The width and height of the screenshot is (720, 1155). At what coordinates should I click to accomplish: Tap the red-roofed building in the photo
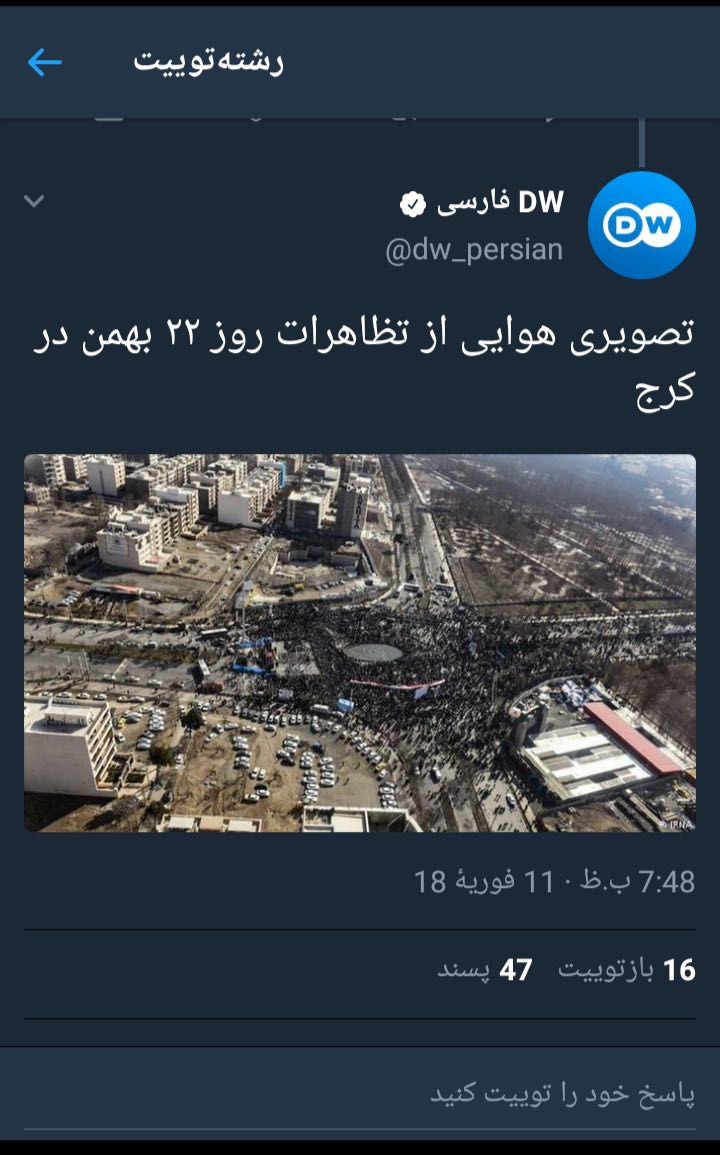coord(632,738)
